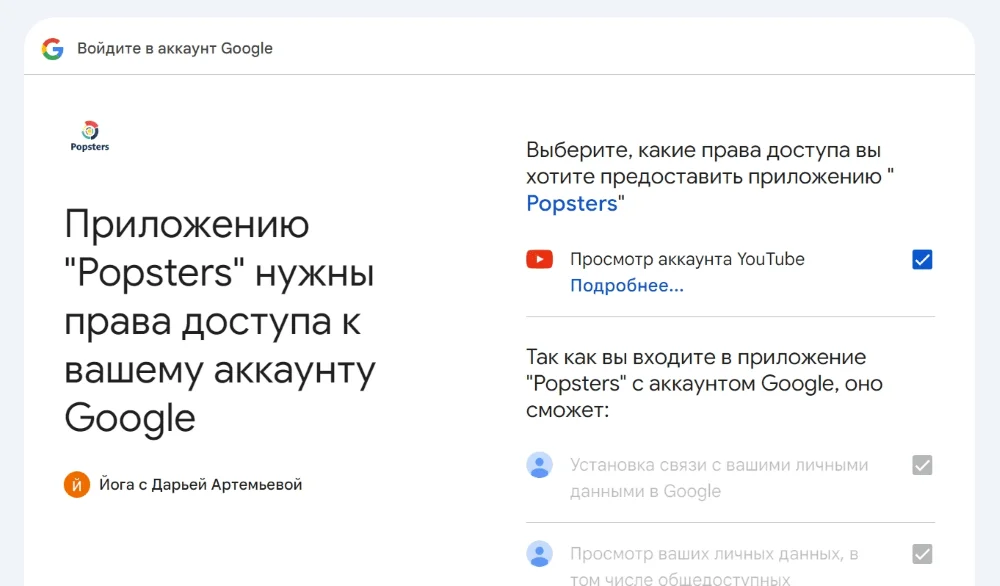Open the blue Popsters app link
Viewport: 1000px width, 586px height.
571,204
